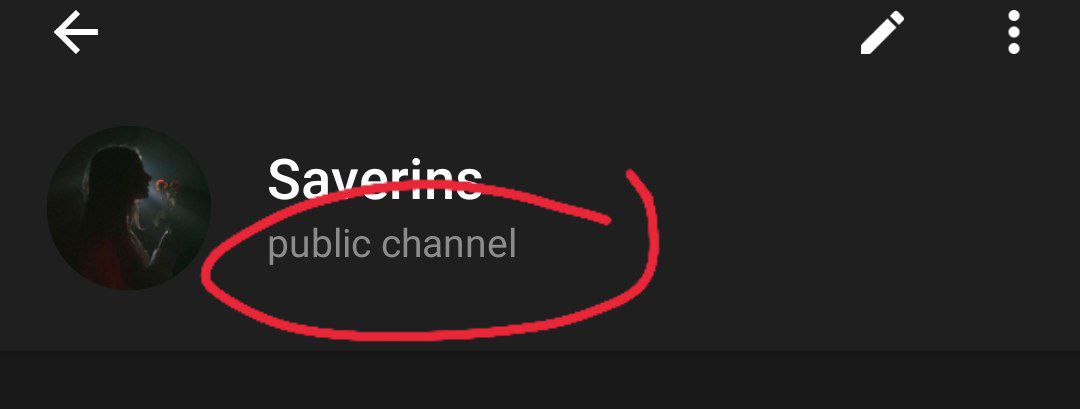Return to the previous chat screen
The width and height of the screenshot is (1080, 409).
pyautogui.click(x=76, y=32)
